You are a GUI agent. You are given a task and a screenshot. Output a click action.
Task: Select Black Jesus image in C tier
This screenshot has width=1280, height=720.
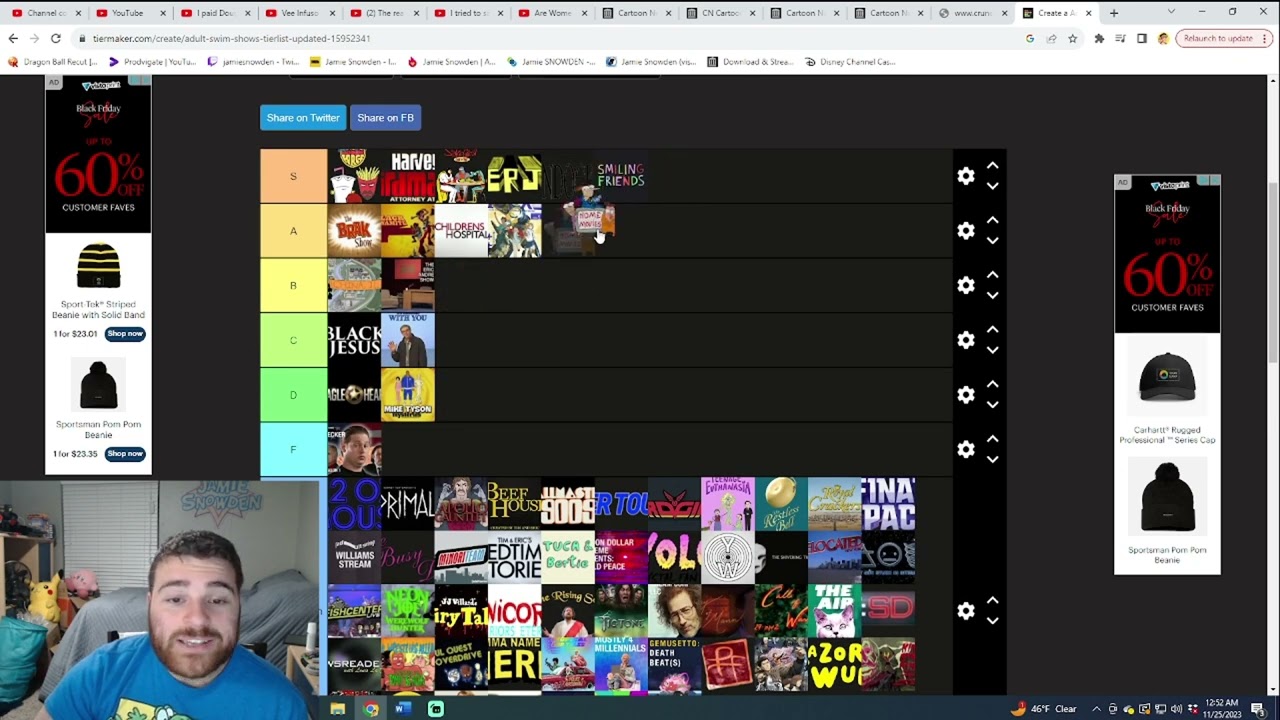tap(354, 340)
